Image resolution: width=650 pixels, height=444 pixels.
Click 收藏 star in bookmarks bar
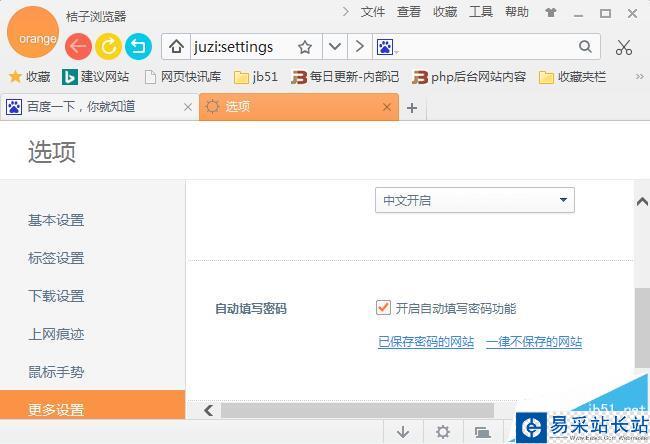pos(29,77)
